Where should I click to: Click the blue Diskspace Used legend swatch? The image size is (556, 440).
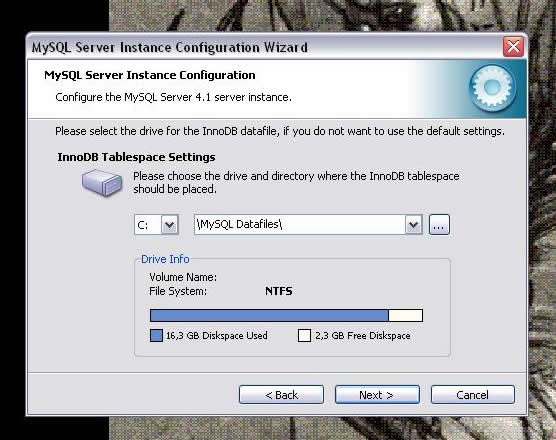[x=156, y=335]
